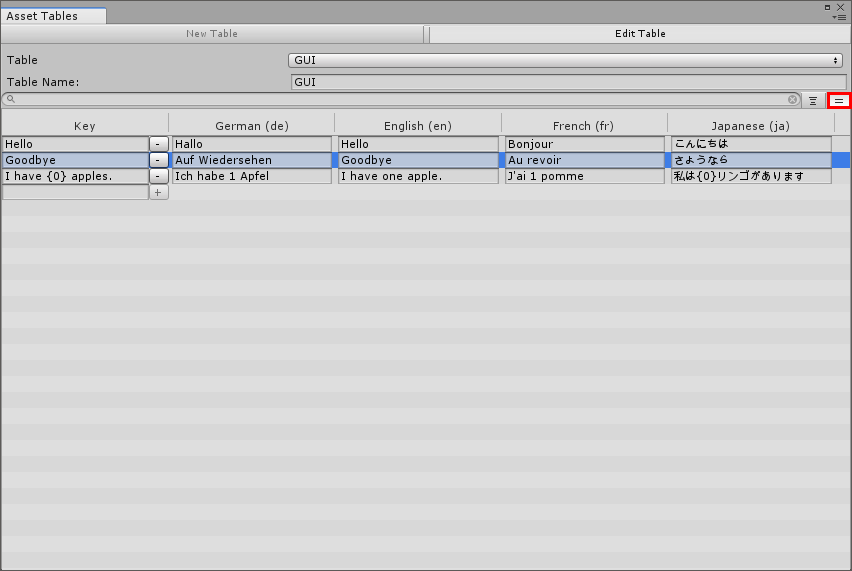Edit the Goodbye key field

click(76, 160)
